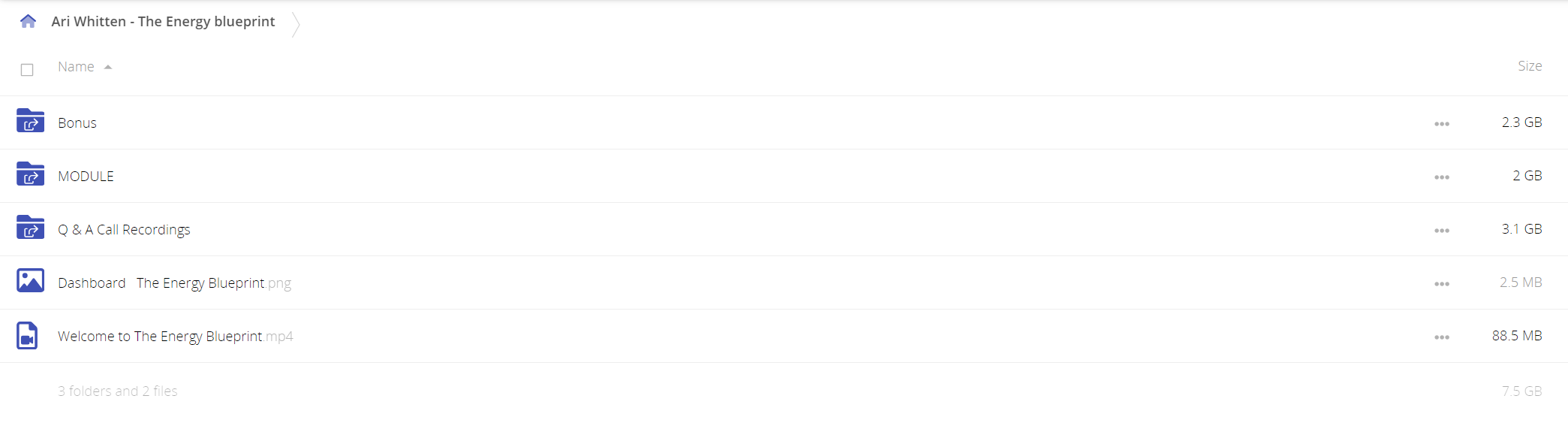The image size is (1568, 429).
Task: Open more options for Bonus folder
Action: tap(1442, 124)
